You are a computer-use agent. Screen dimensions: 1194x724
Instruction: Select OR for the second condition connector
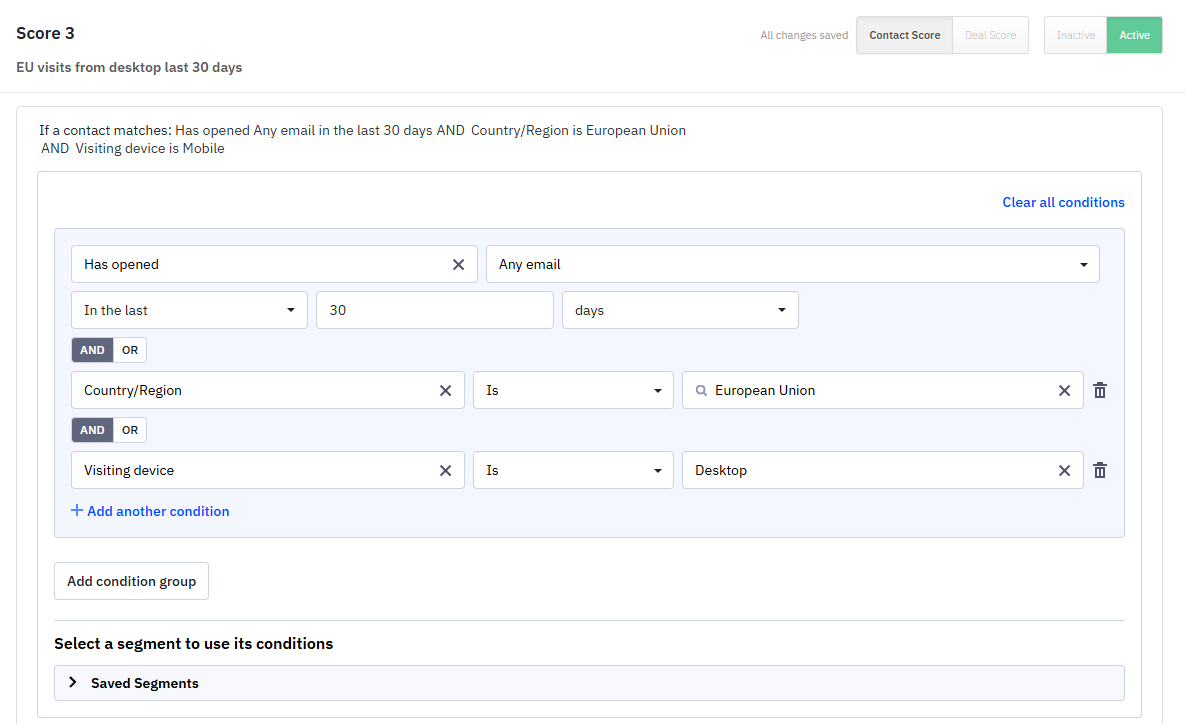tap(130, 429)
